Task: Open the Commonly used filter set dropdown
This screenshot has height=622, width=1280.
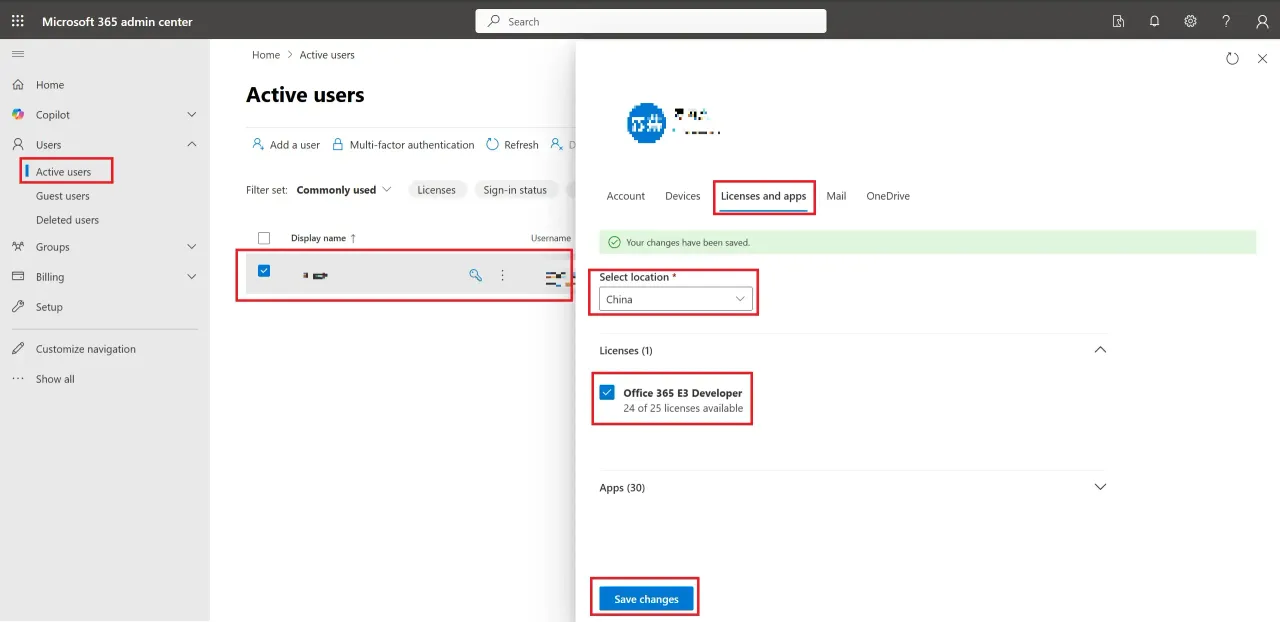Action: [344, 190]
